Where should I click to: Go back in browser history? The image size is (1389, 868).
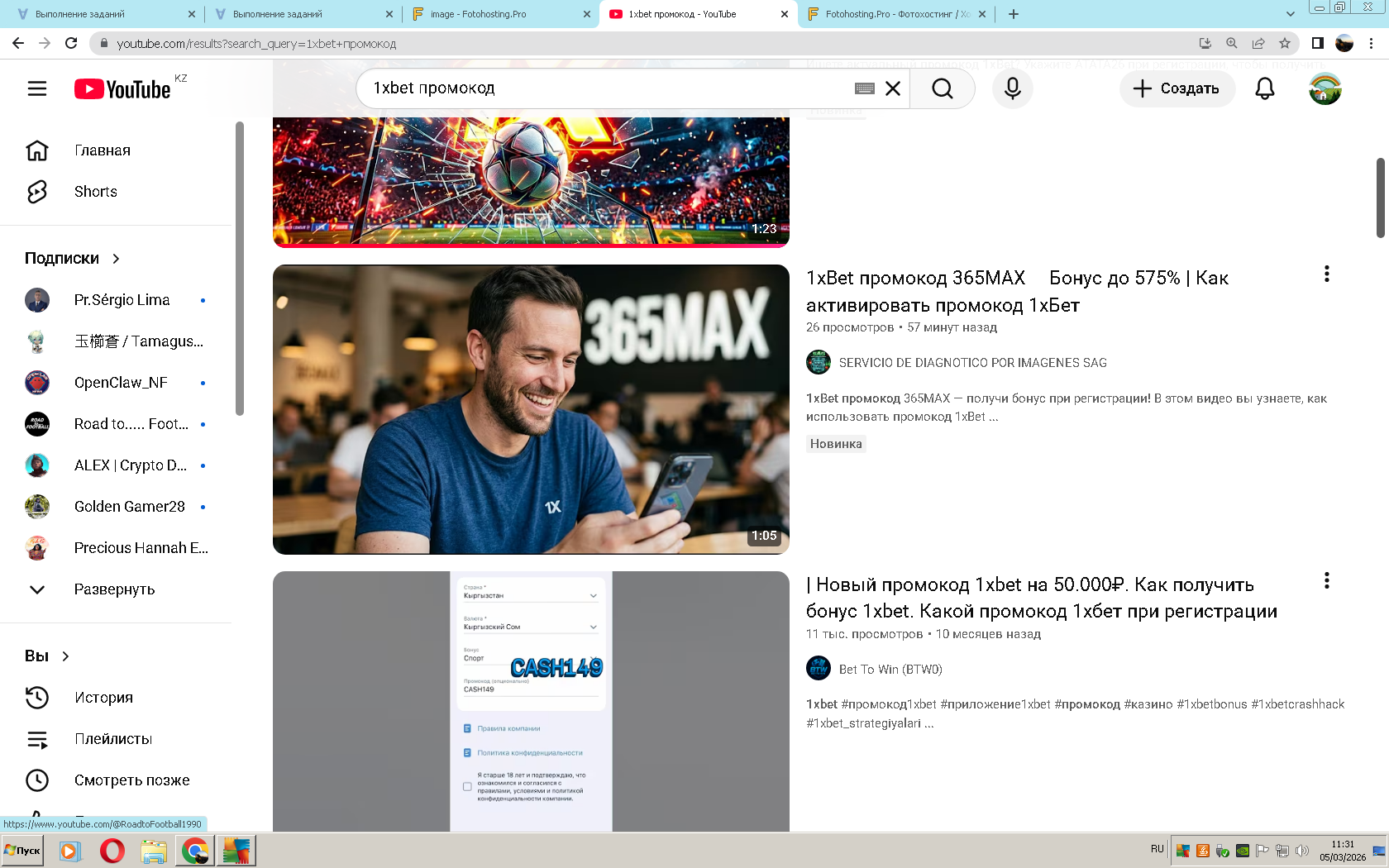(x=18, y=43)
